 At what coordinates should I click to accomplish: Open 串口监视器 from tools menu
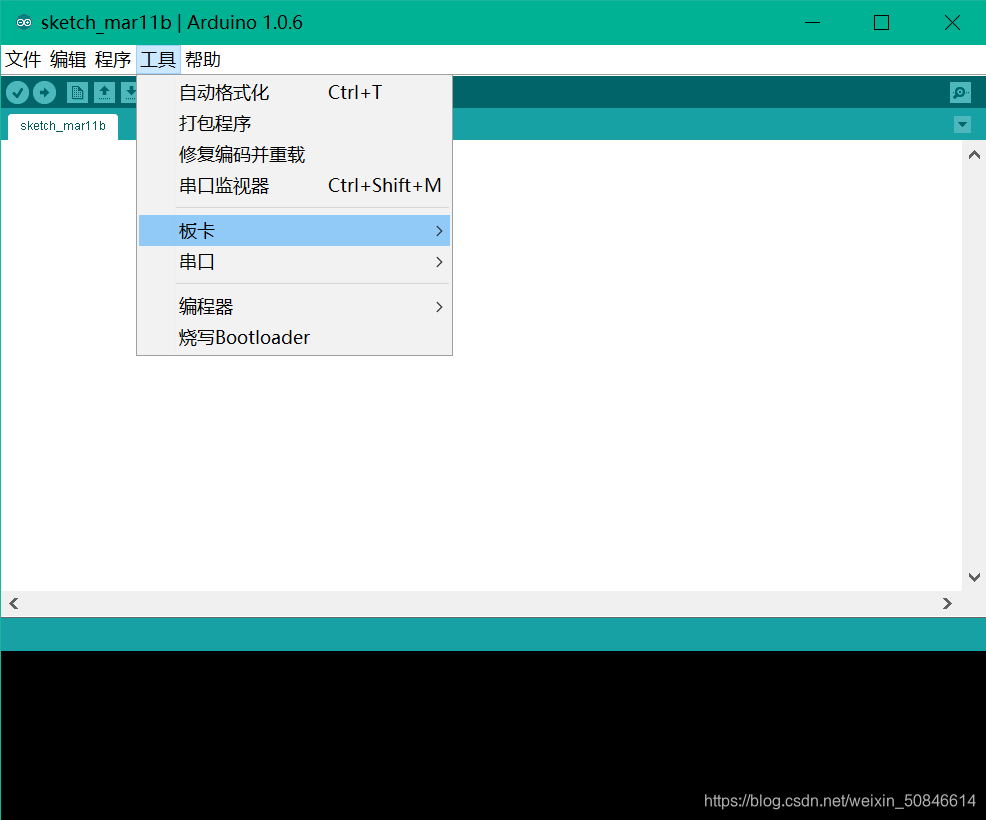coord(294,186)
